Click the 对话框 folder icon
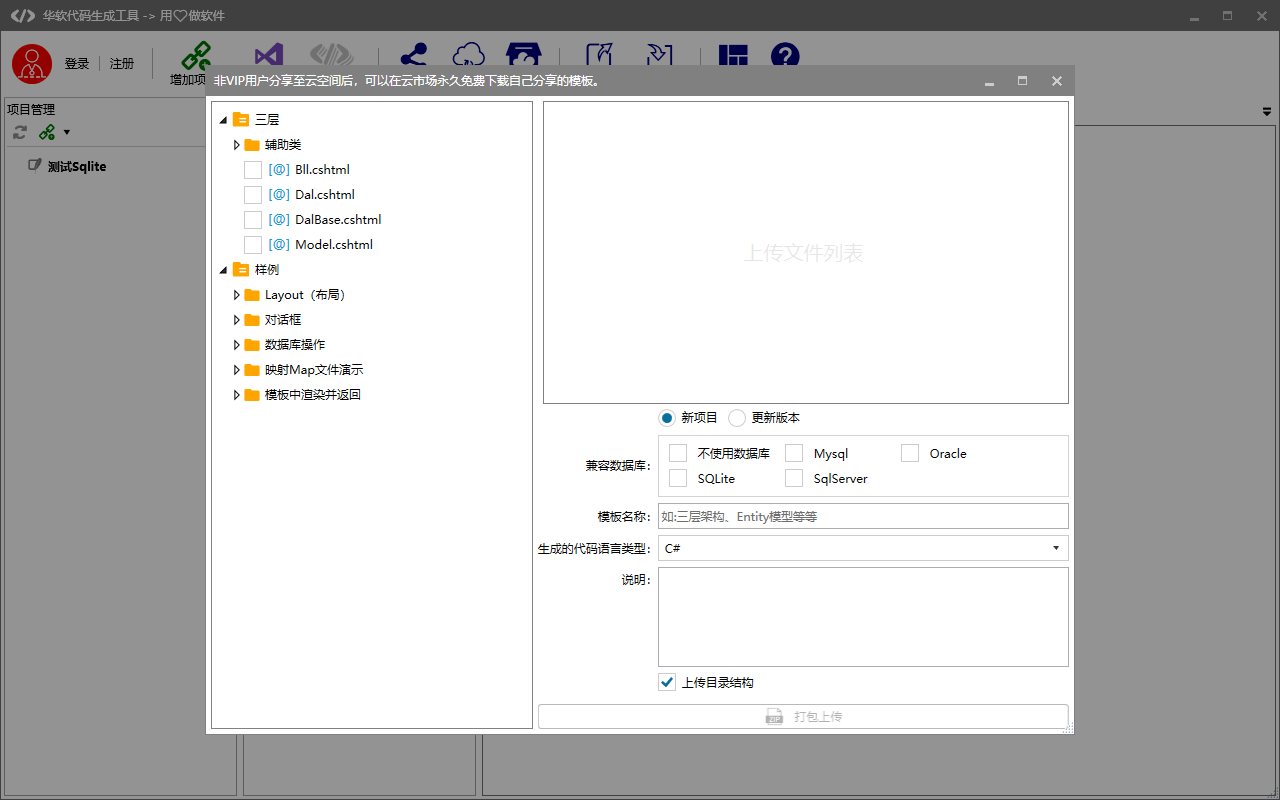 252,320
